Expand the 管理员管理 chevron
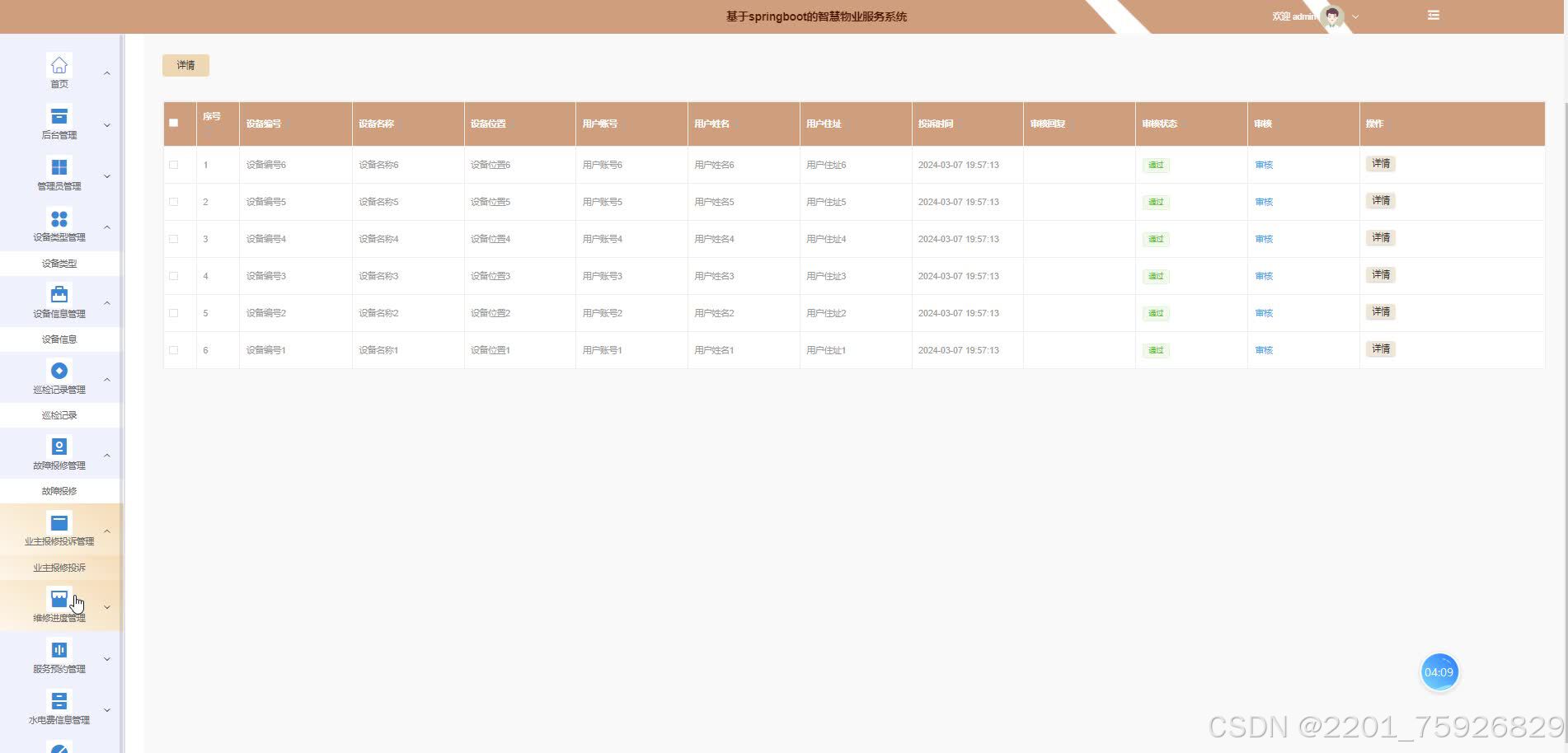 tap(107, 176)
